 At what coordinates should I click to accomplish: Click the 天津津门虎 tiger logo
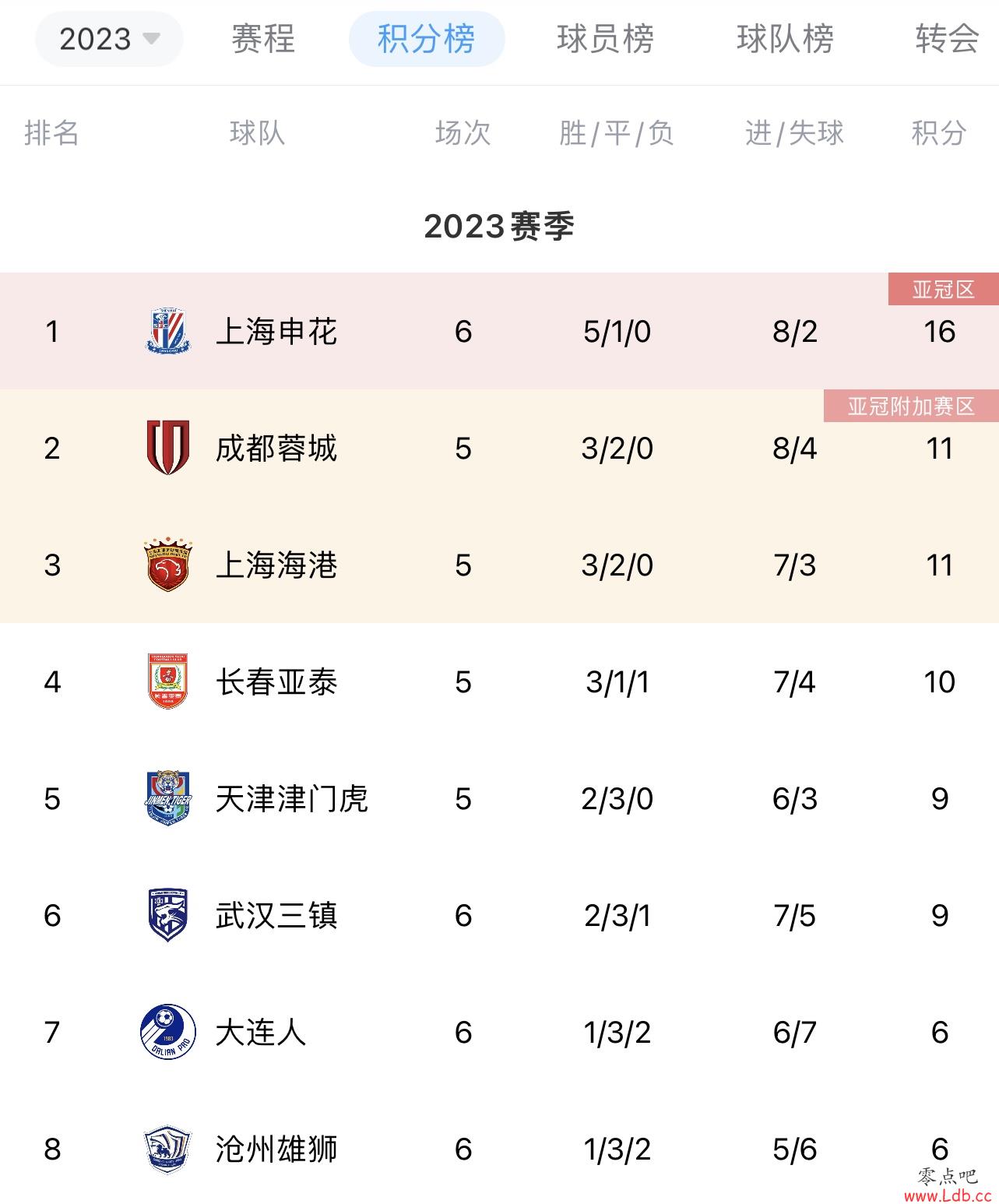(x=167, y=798)
